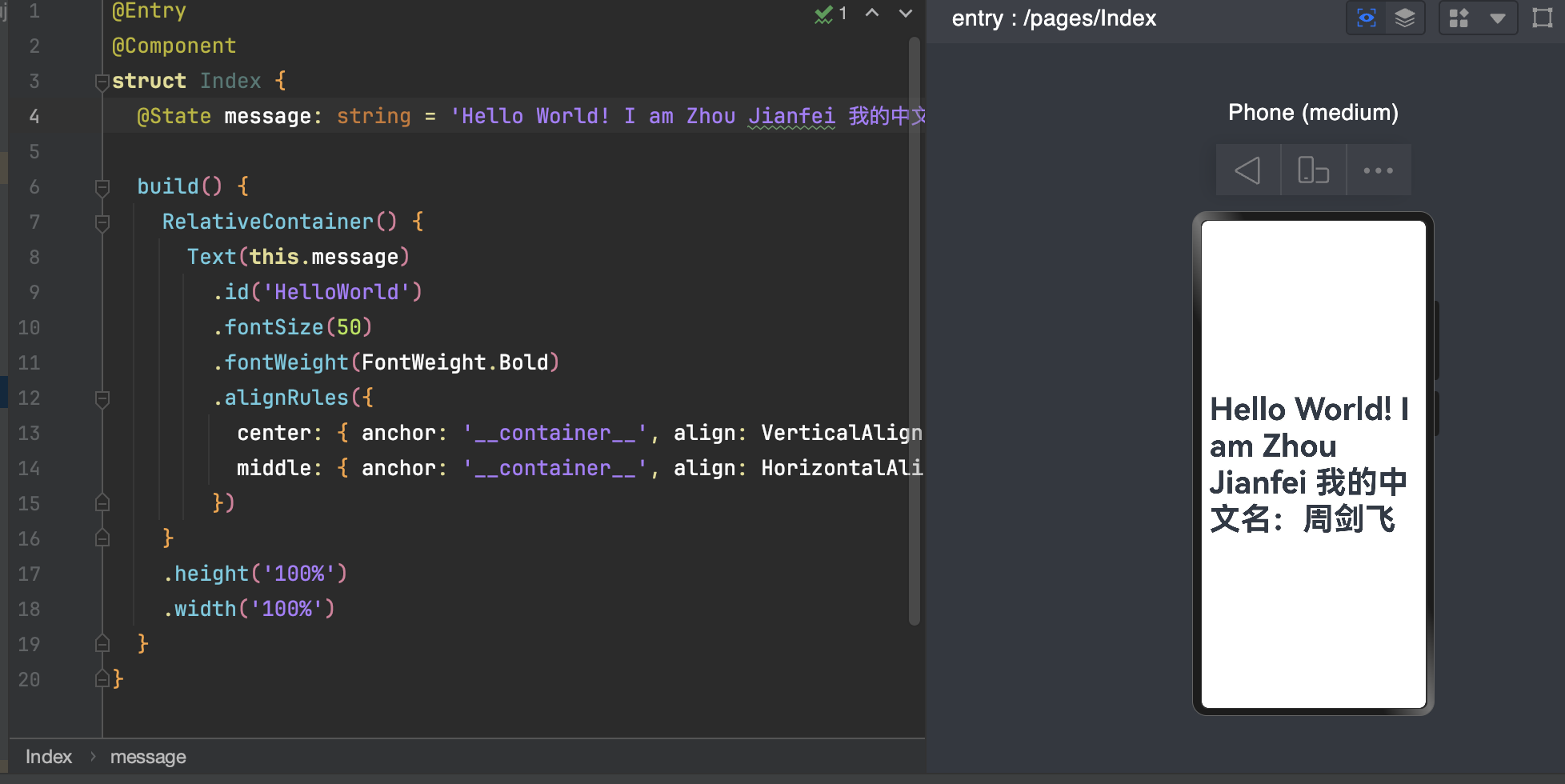
Task: Click the rotate device icon under Phone (medium)
Action: pyautogui.click(x=1313, y=170)
